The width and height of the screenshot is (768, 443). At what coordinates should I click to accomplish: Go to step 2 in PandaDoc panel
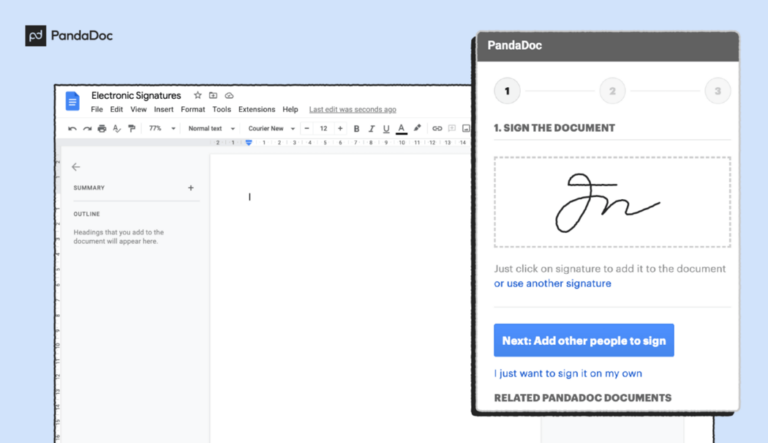[x=612, y=91]
